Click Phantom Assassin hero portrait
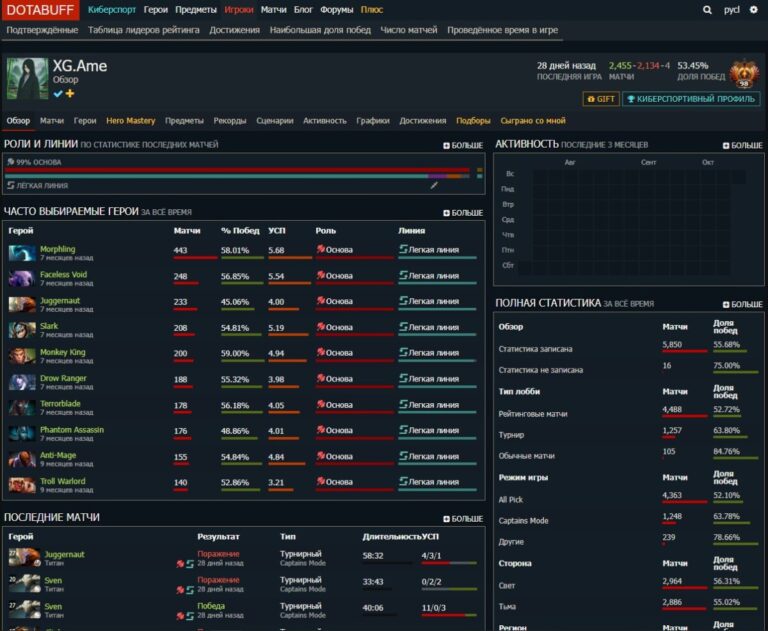This screenshot has height=631, width=768. pyautogui.click(x=22, y=433)
